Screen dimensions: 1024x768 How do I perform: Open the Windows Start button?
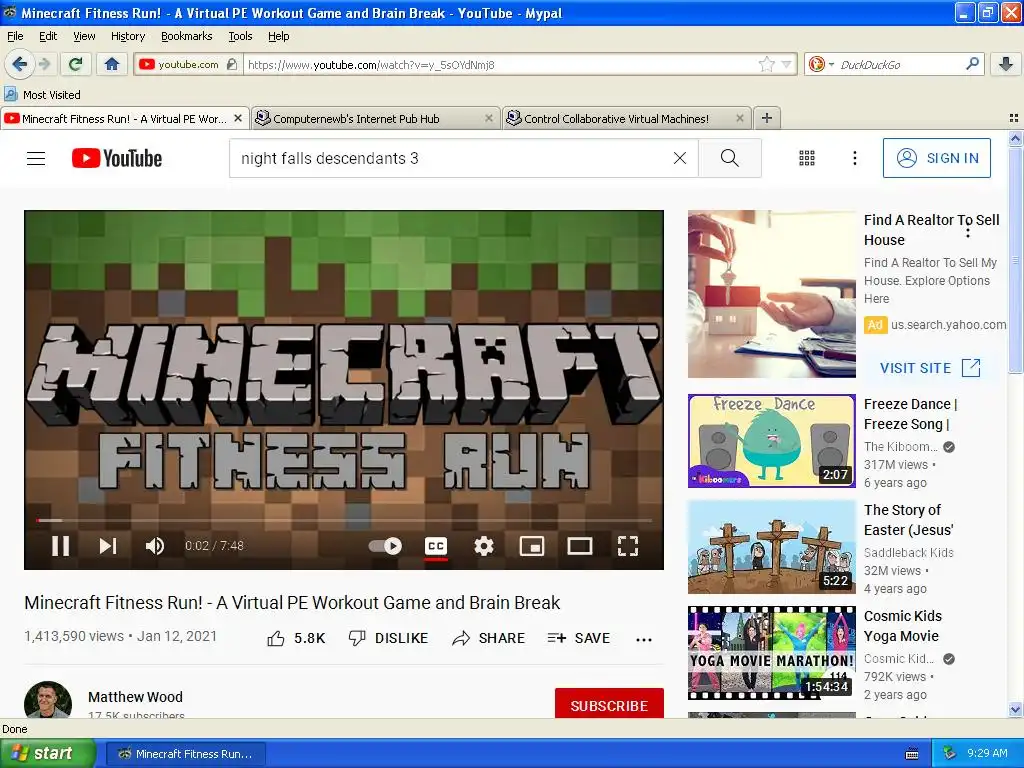pos(46,753)
